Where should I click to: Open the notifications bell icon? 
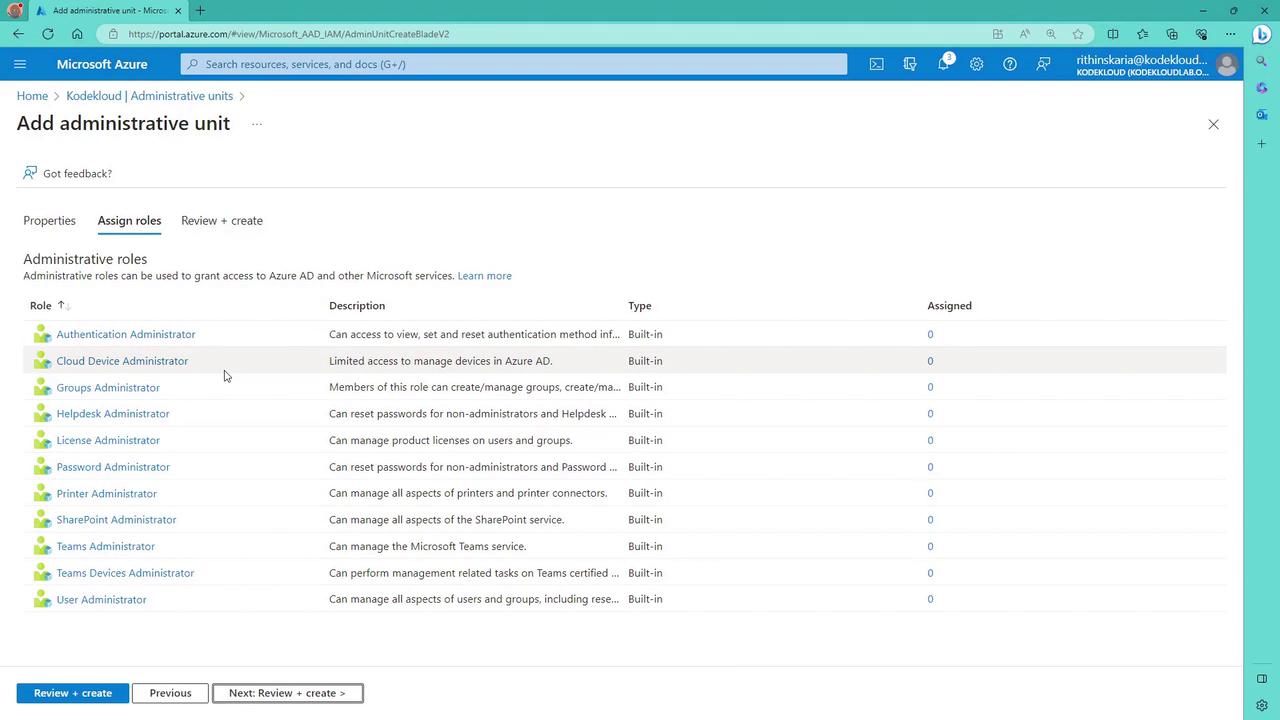point(943,64)
